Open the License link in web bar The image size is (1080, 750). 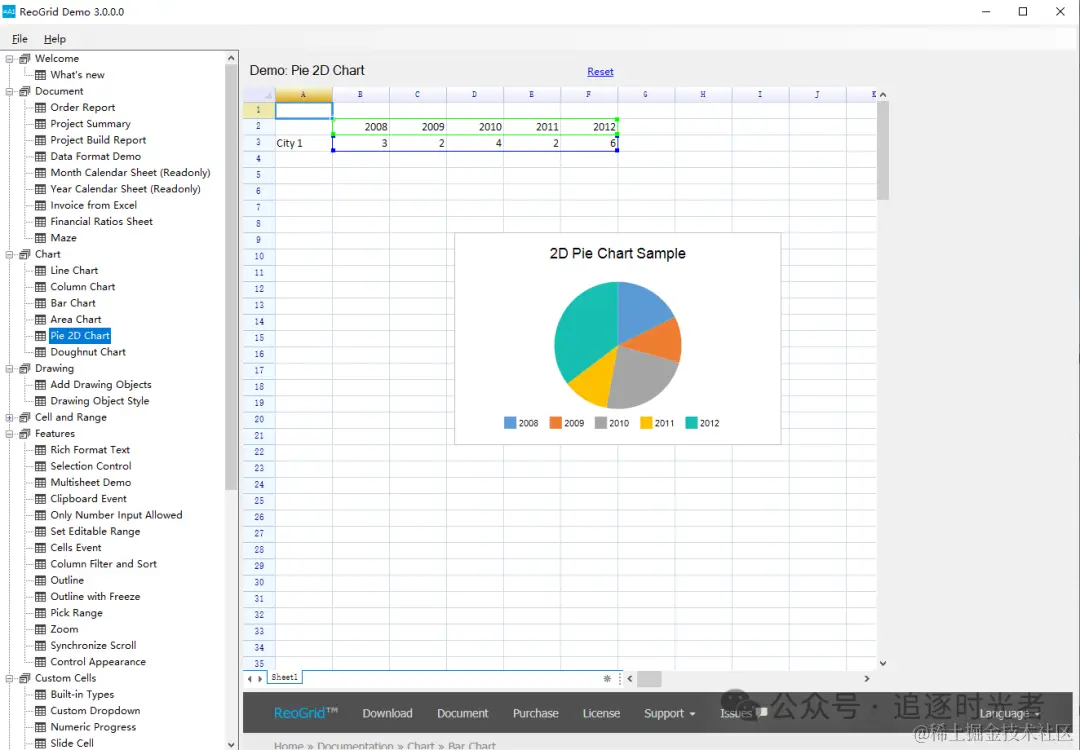601,713
